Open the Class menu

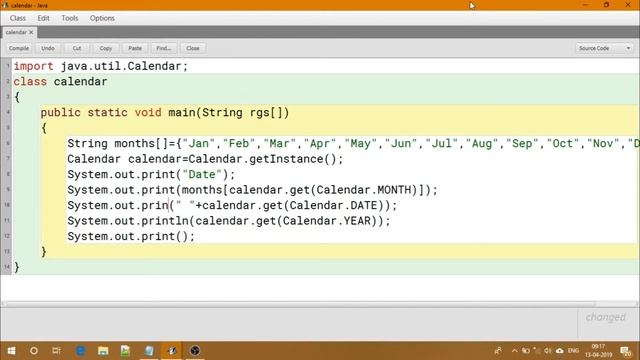coord(18,18)
